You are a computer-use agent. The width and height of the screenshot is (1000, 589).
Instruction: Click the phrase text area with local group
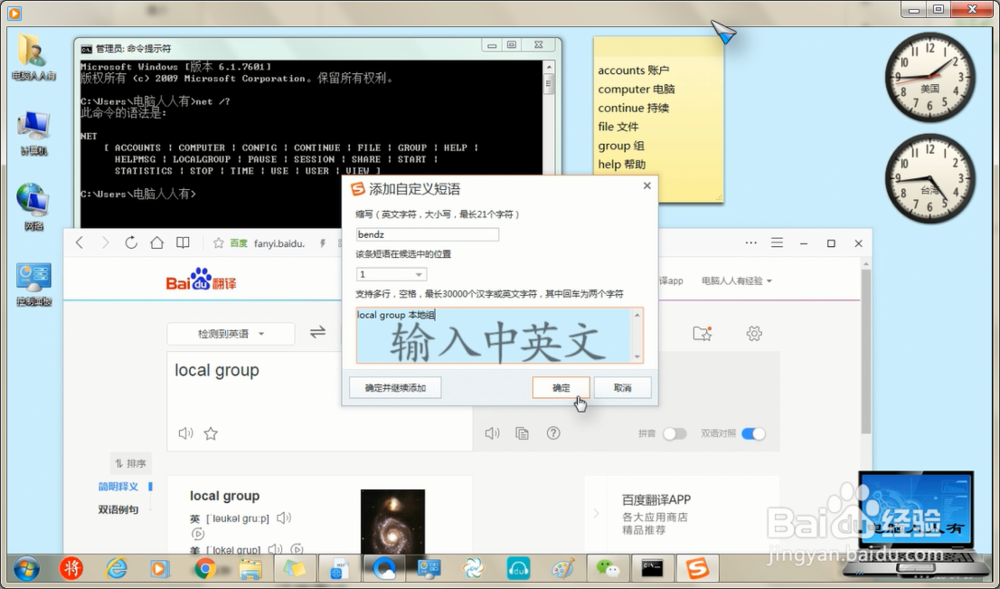point(499,335)
